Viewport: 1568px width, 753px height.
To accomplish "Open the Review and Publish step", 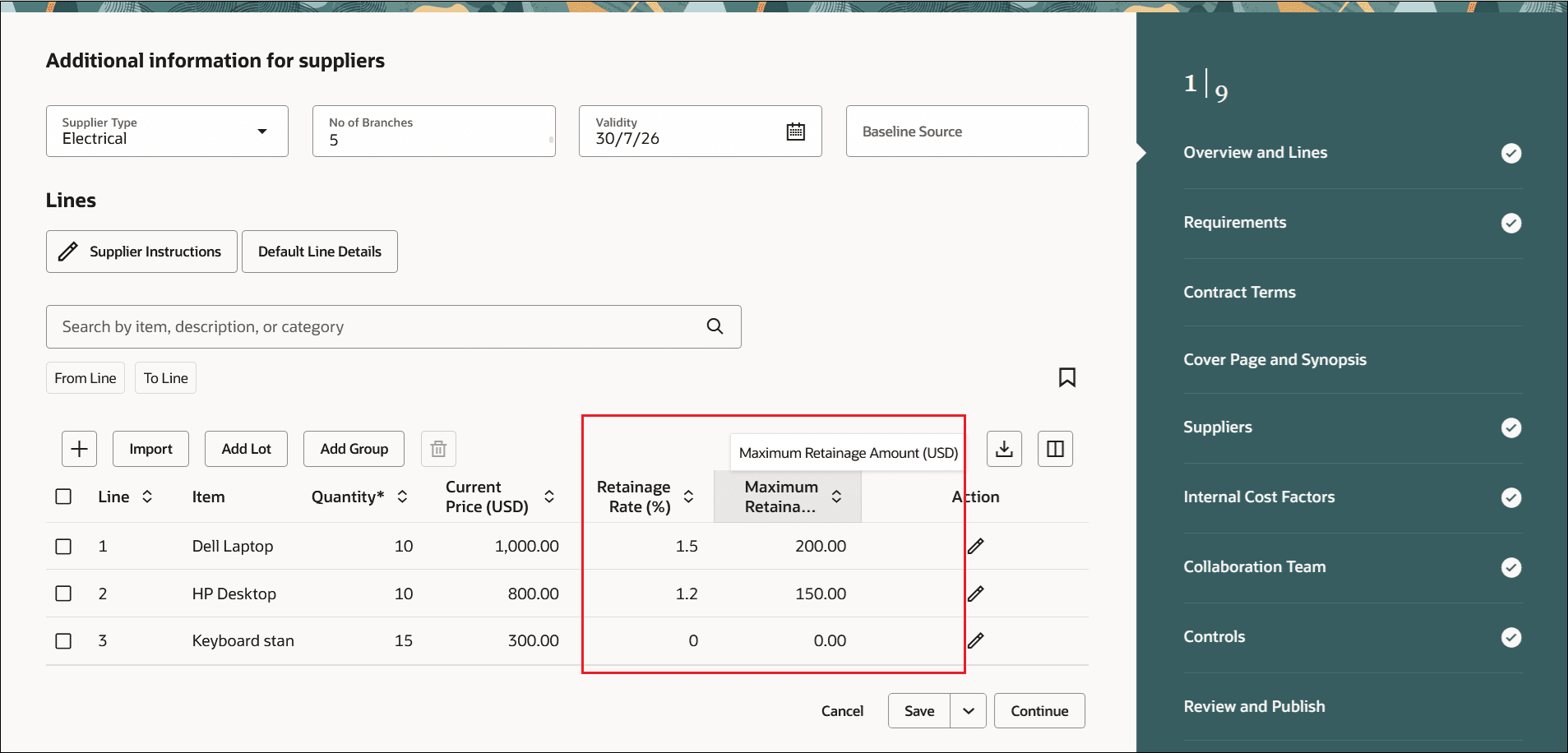I will tap(1254, 707).
